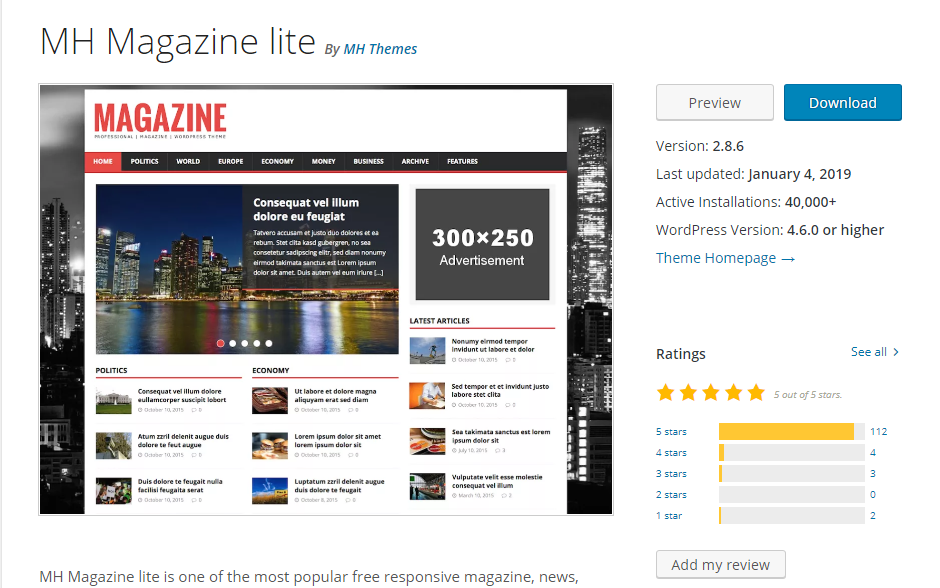The width and height of the screenshot is (940, 588).
Task: Click the red first slider dot
Action: tap(221, 343)
